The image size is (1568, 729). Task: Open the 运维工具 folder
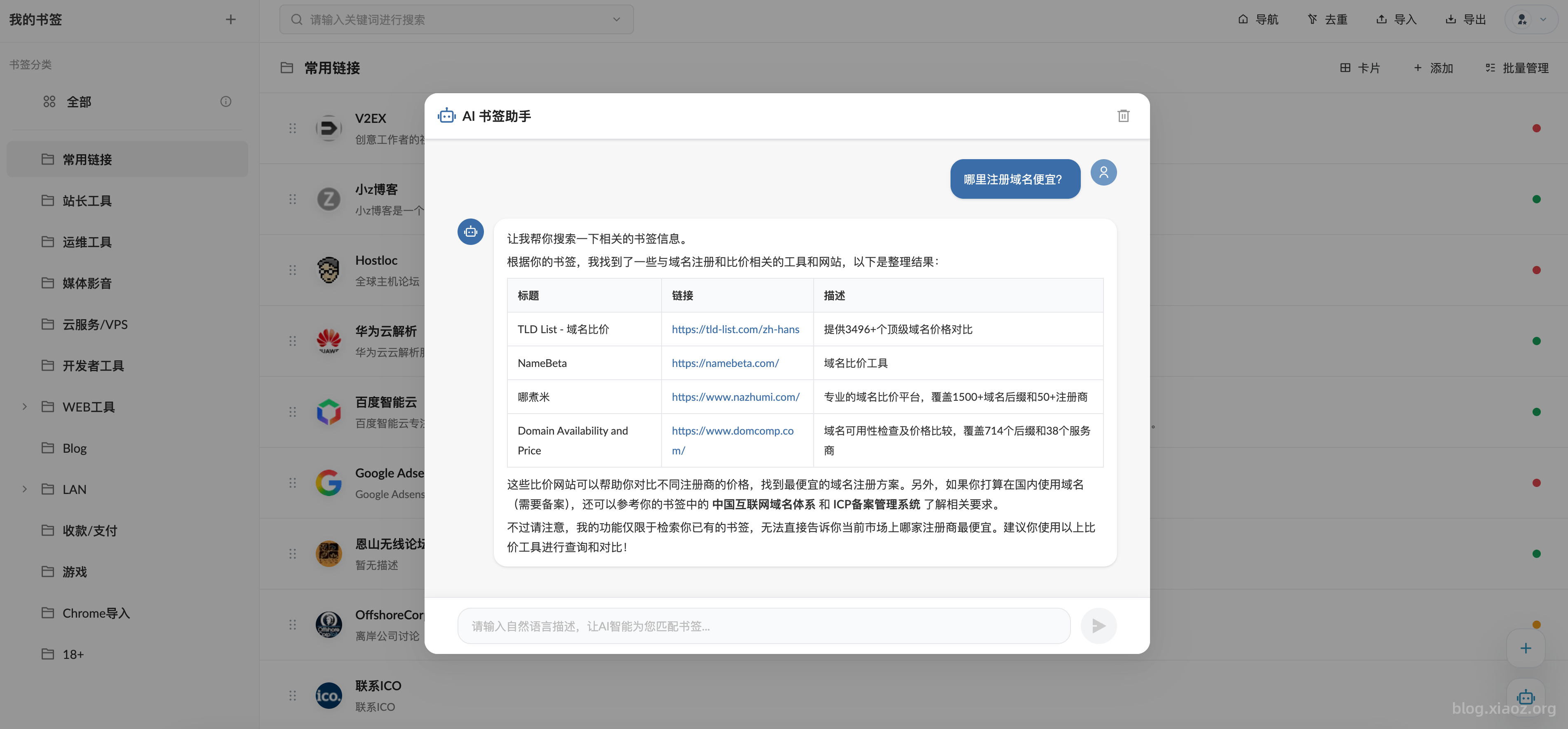tap(127, 242)
